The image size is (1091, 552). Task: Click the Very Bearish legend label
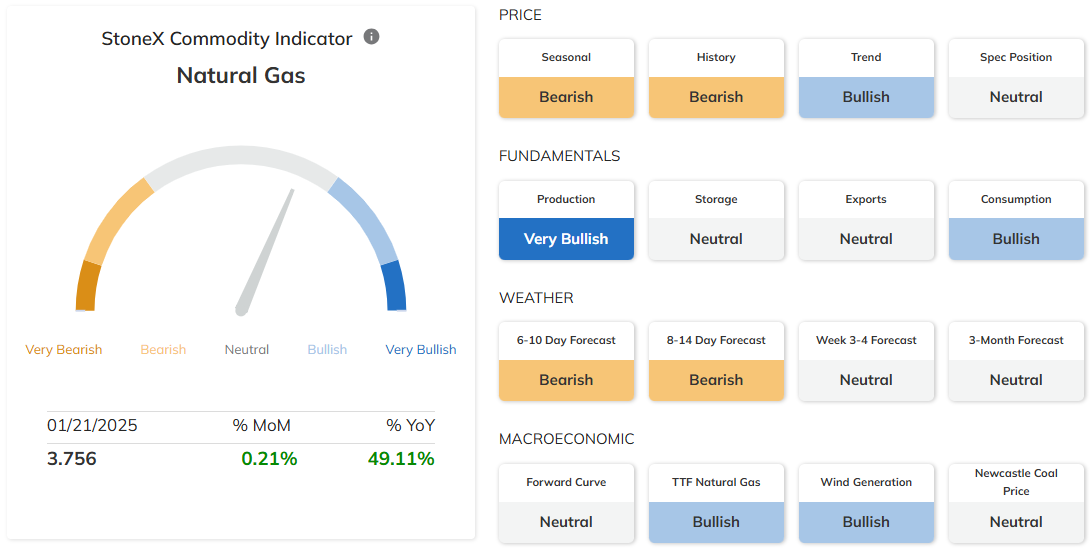tap(63, 349)
